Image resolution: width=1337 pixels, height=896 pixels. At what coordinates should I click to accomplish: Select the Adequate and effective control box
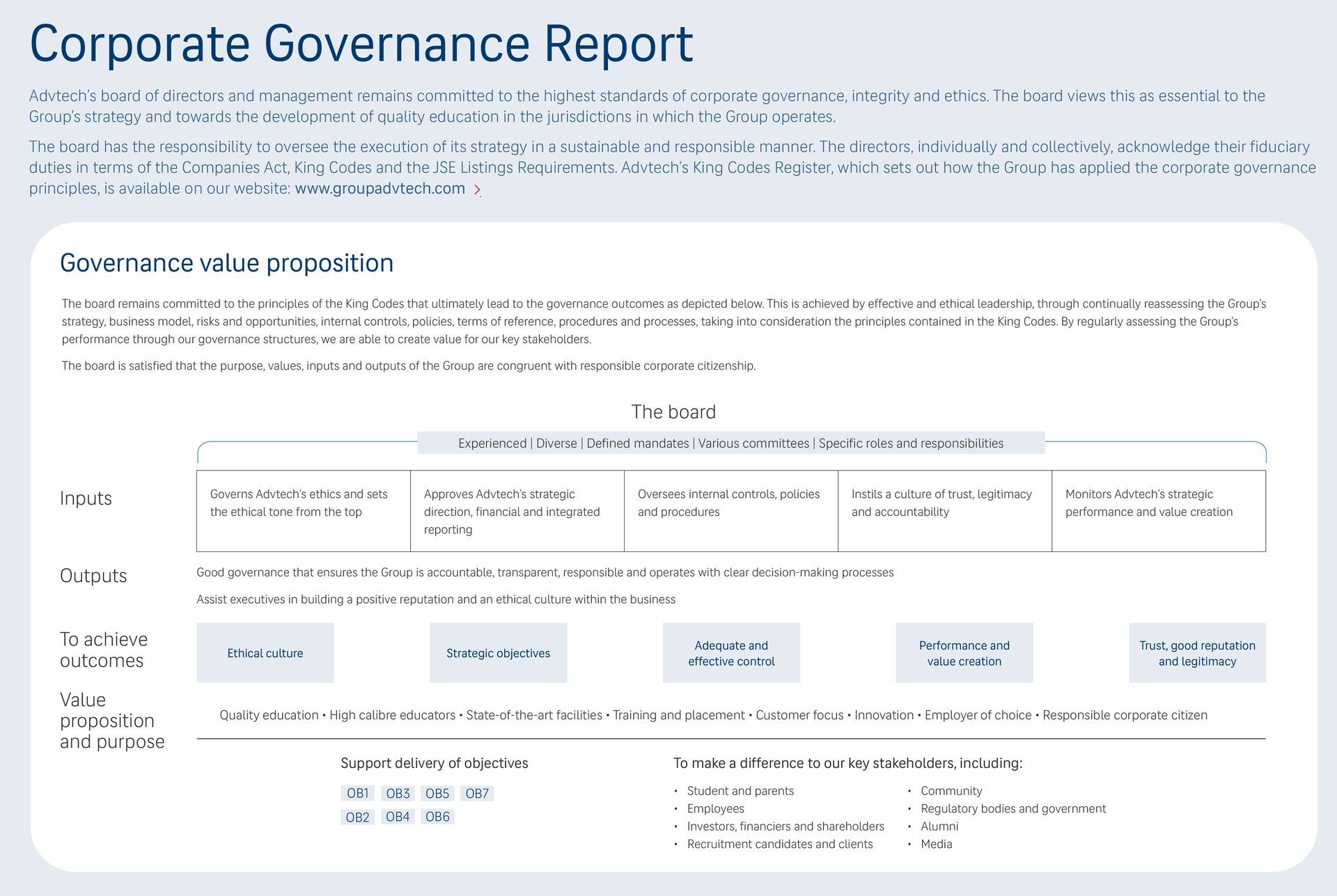[731, 653]
